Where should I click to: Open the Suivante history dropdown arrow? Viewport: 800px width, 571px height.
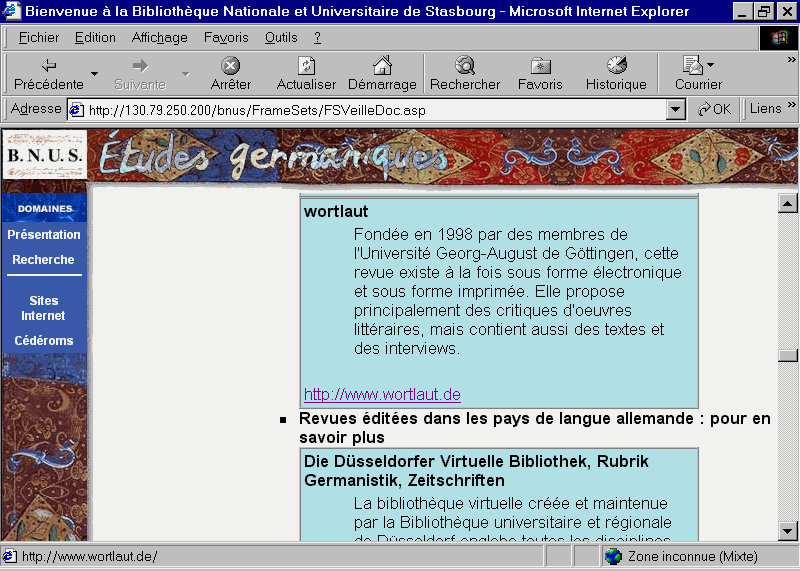point(186,74)
